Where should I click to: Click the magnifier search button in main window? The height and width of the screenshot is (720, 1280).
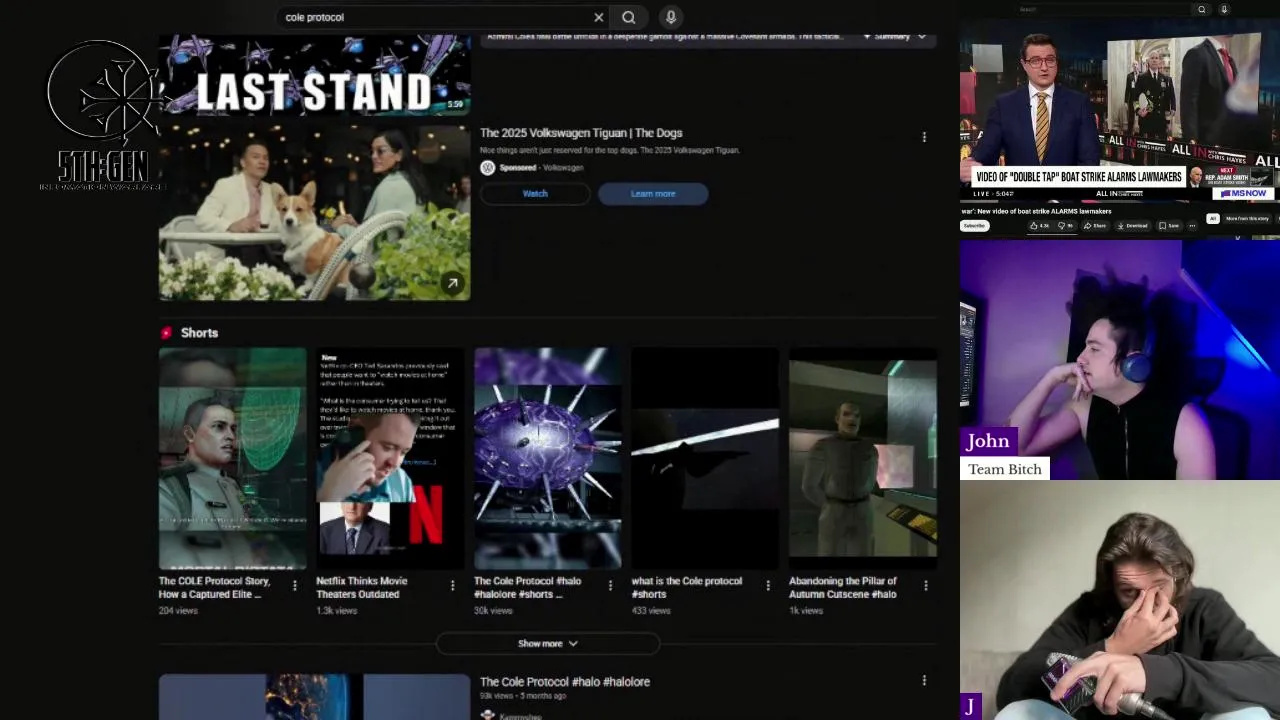(x=628, y=17)
